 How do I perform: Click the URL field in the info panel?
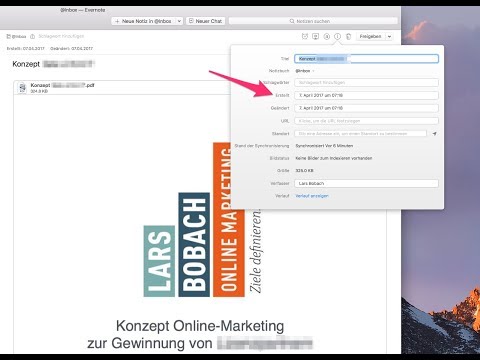point(366,121)
